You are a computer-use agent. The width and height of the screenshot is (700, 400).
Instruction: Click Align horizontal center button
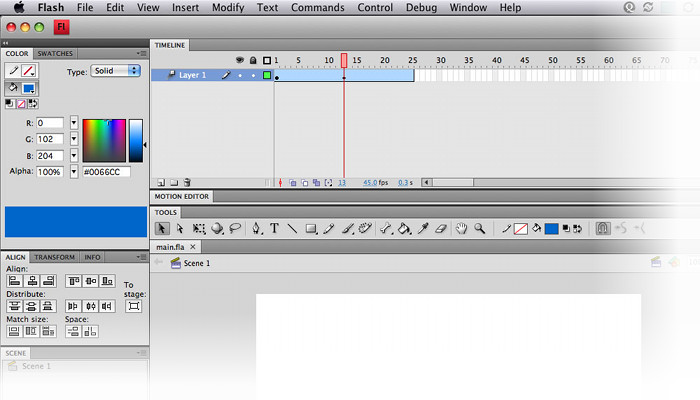tap(32, 281)
